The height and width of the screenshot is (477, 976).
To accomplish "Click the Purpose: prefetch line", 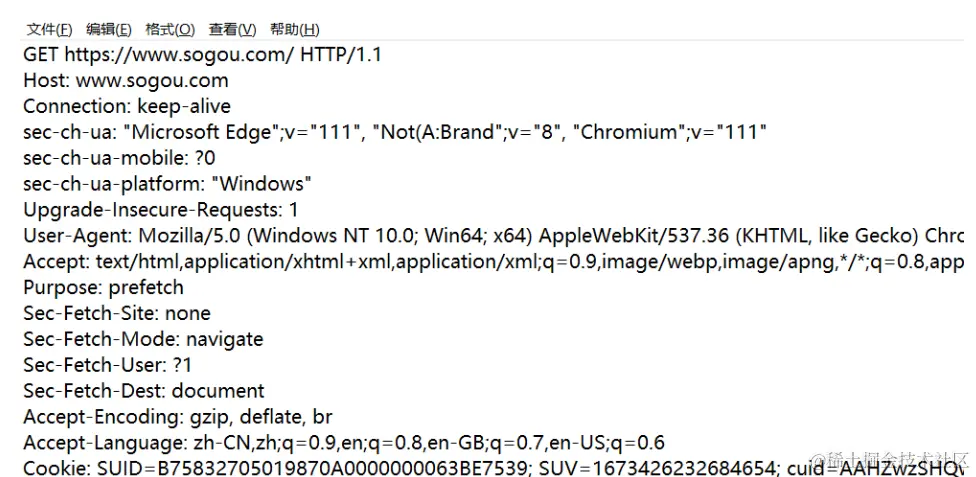I will click(x=103, y=288).
